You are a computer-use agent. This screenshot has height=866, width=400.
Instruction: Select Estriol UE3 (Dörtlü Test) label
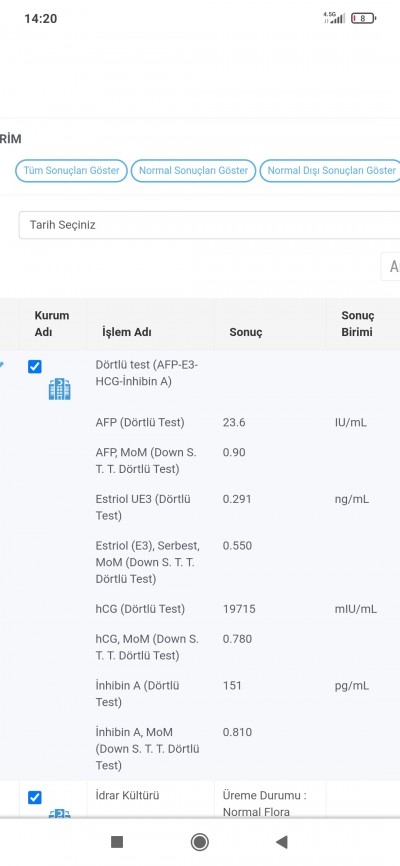click(143, 507)
